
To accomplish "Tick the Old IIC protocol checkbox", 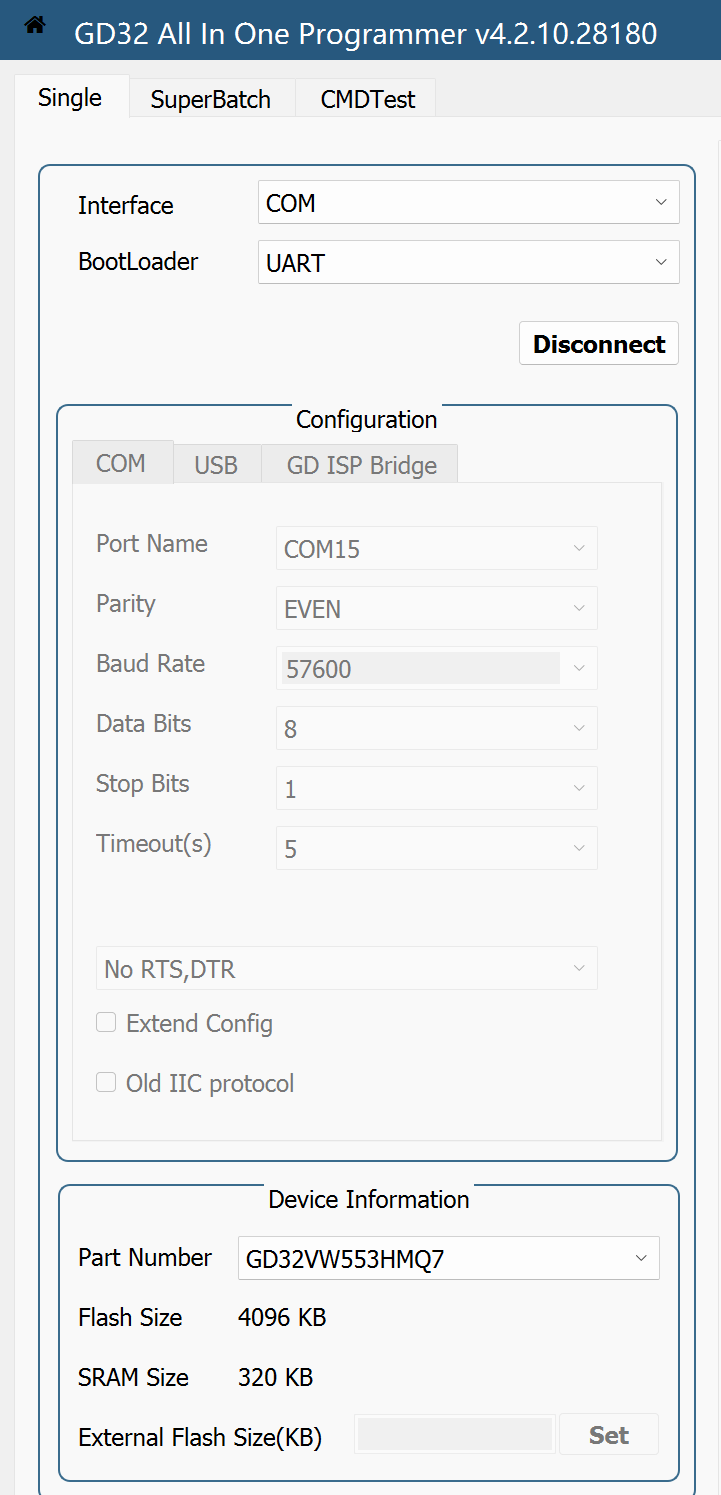I will [106, 1083].
